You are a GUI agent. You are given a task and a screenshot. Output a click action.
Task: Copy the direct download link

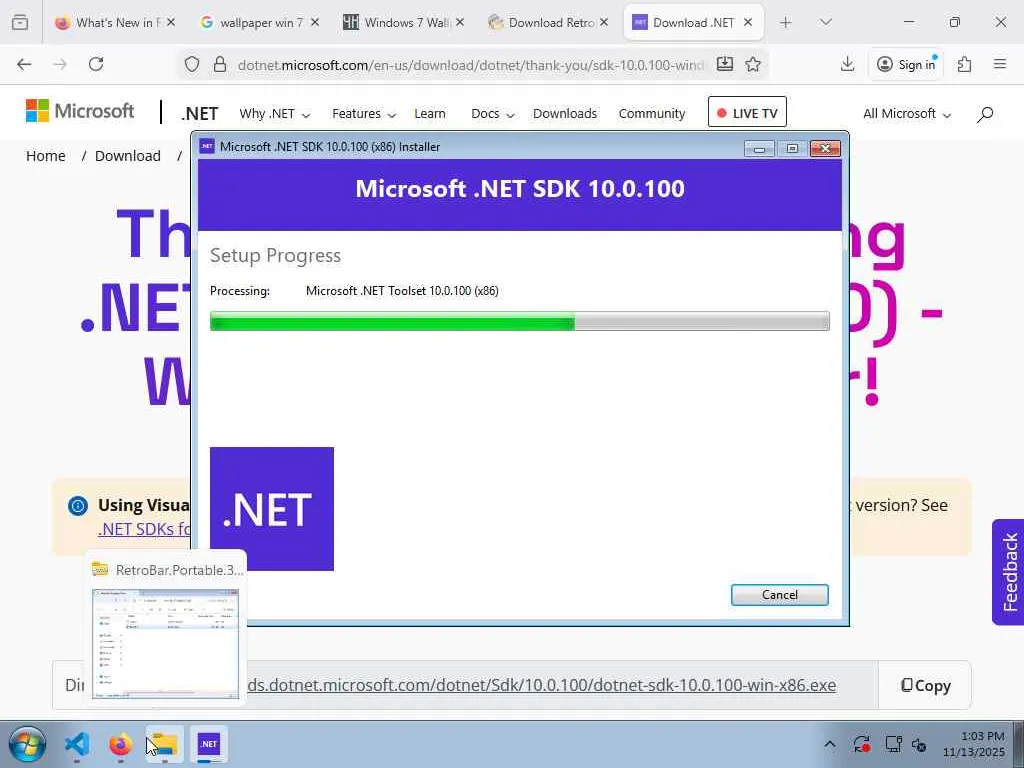(x=925, y=686)
